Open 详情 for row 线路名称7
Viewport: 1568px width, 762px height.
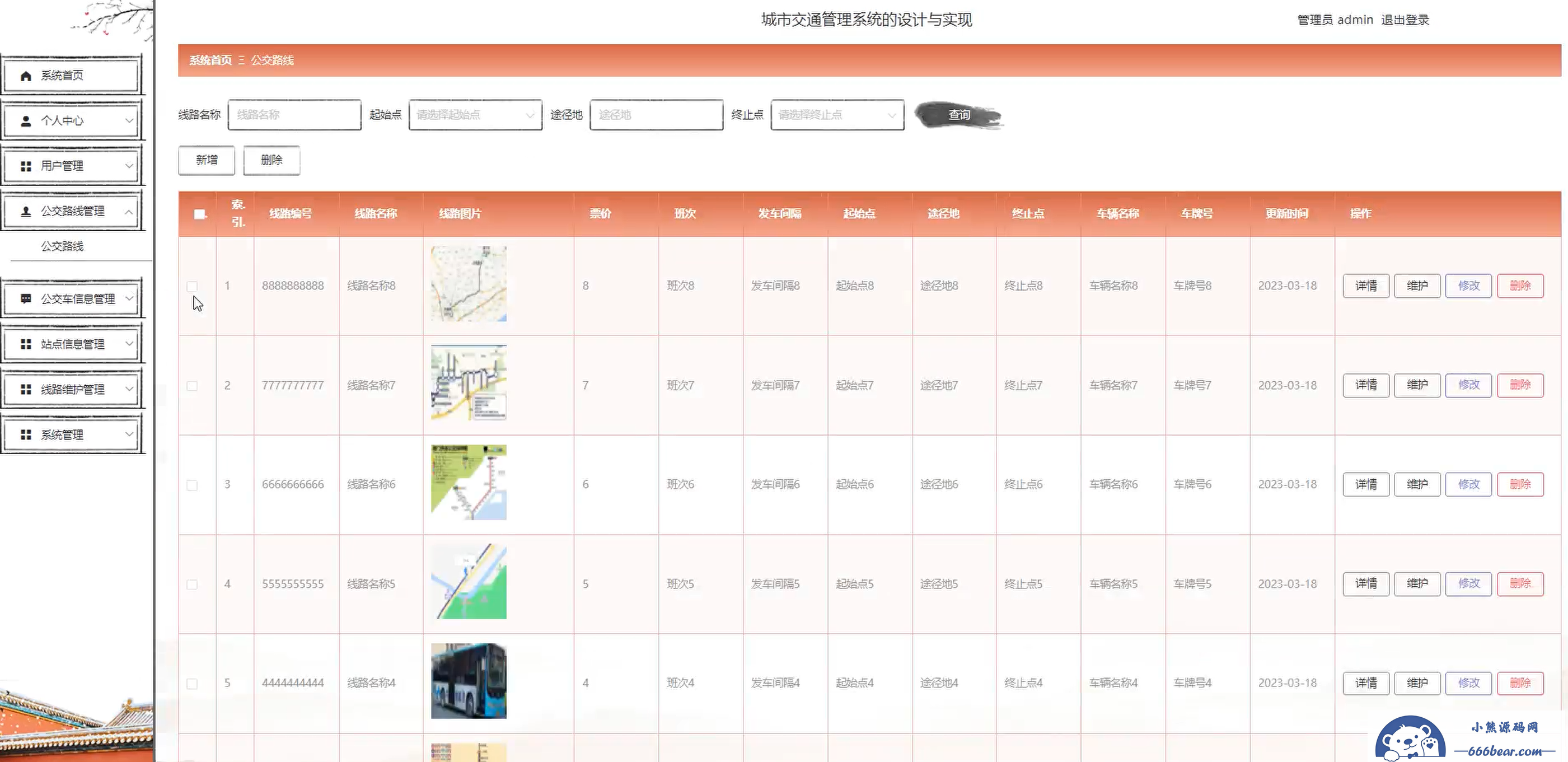click(x=1366, y=385)
